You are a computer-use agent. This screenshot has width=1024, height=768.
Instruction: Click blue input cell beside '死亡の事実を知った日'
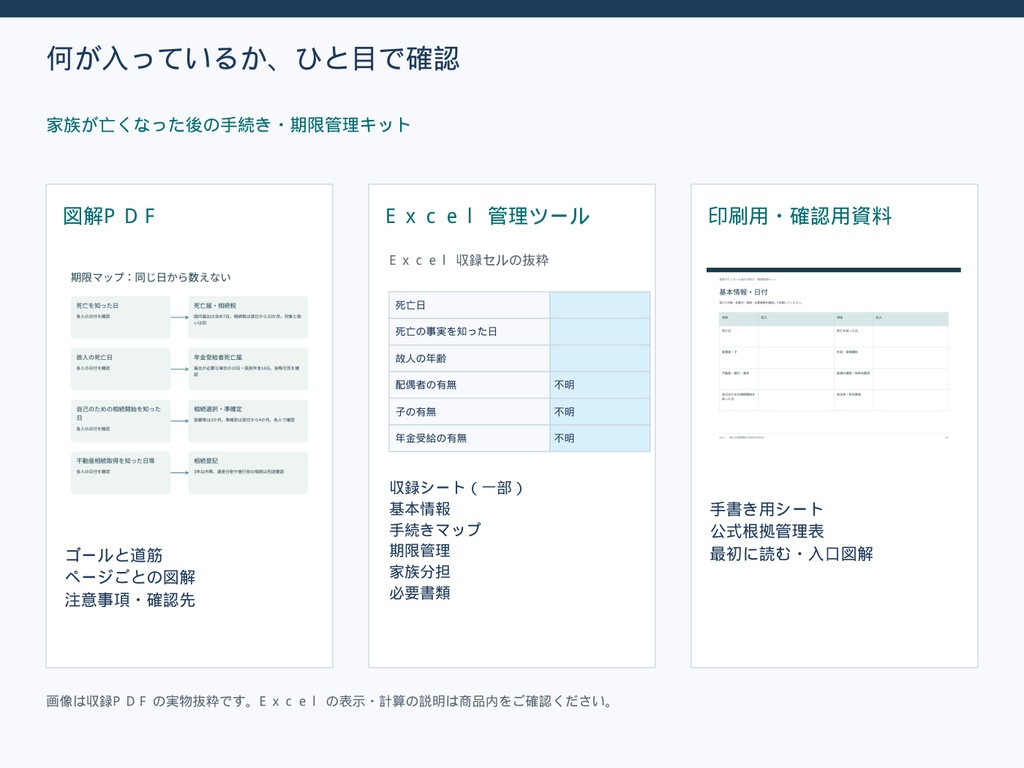click(600, 332)
